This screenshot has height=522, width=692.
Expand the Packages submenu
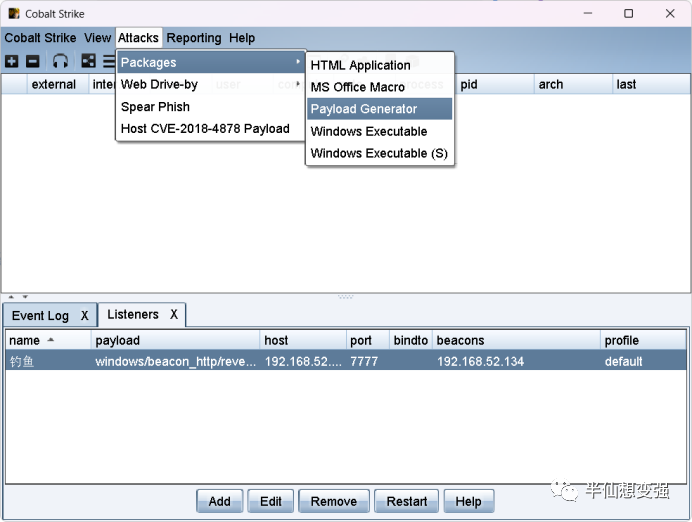(211, 62)
